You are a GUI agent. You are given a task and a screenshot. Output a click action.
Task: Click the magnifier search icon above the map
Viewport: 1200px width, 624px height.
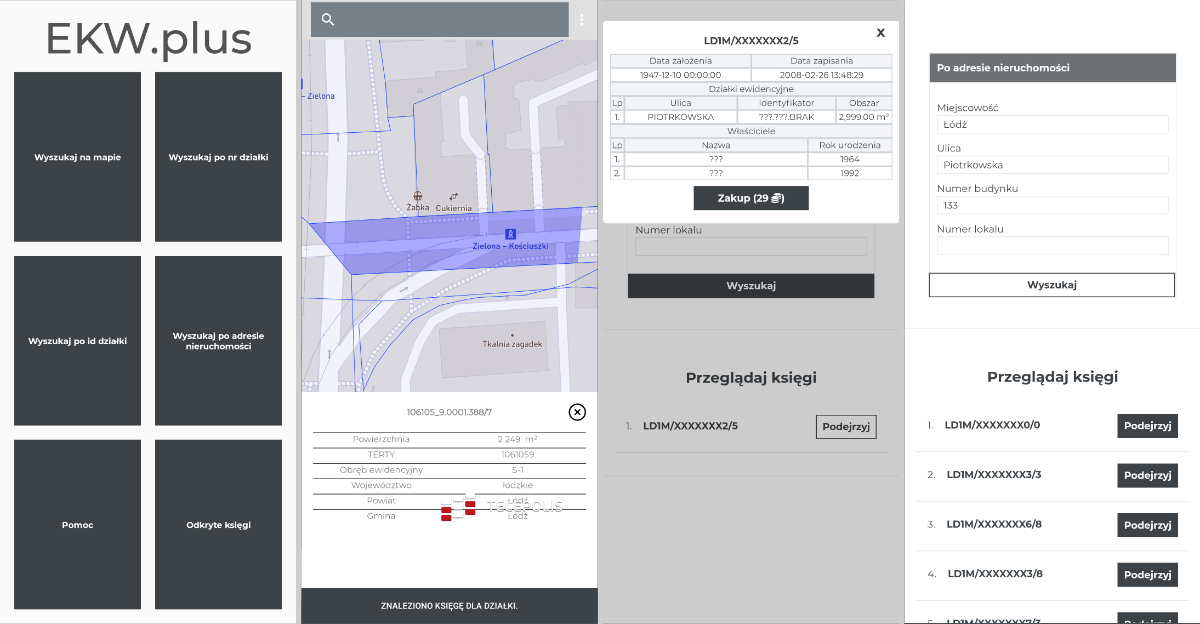328,20
